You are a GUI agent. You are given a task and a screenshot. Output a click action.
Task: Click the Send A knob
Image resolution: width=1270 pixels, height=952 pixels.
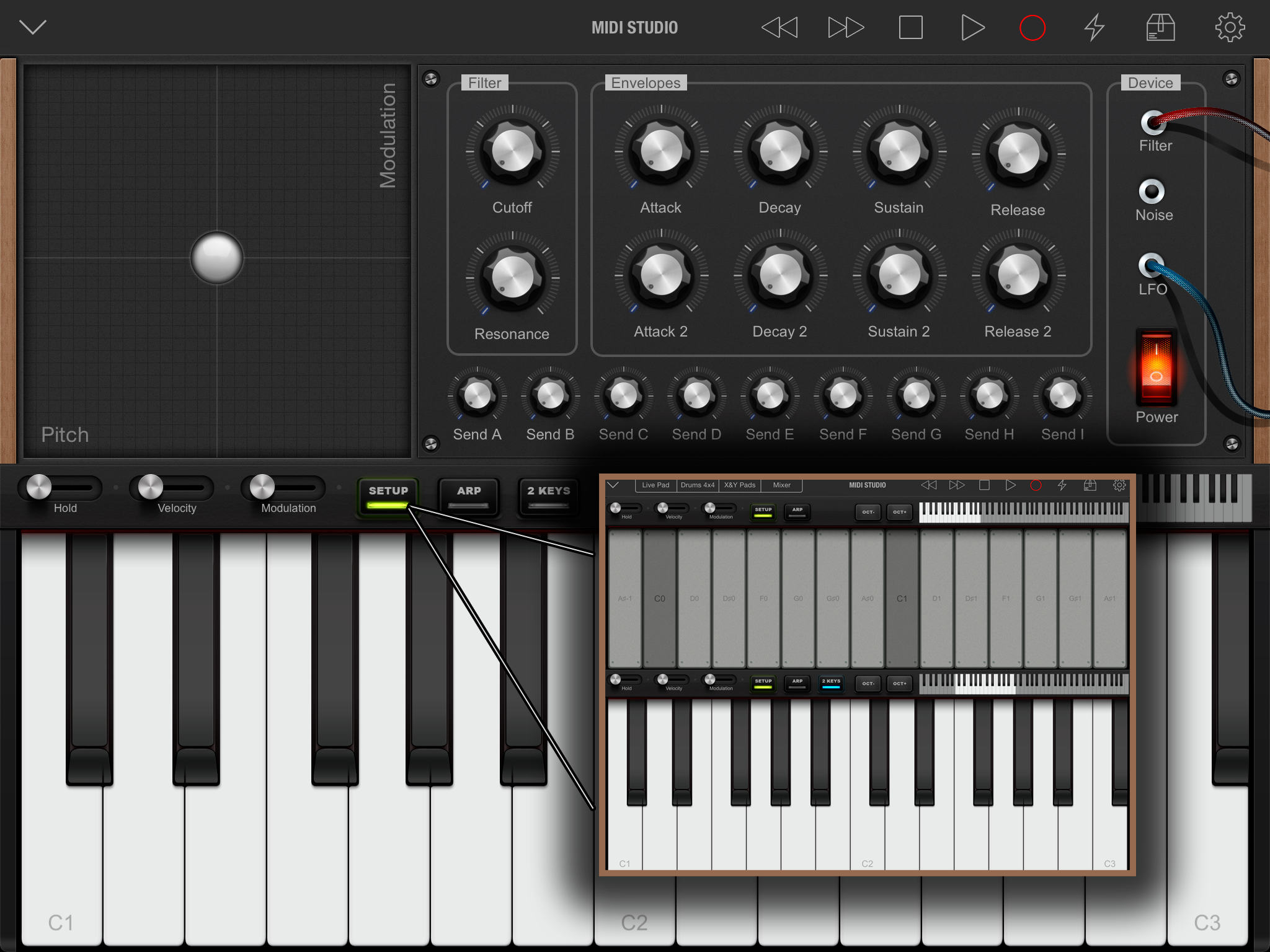tap(477, 395)
